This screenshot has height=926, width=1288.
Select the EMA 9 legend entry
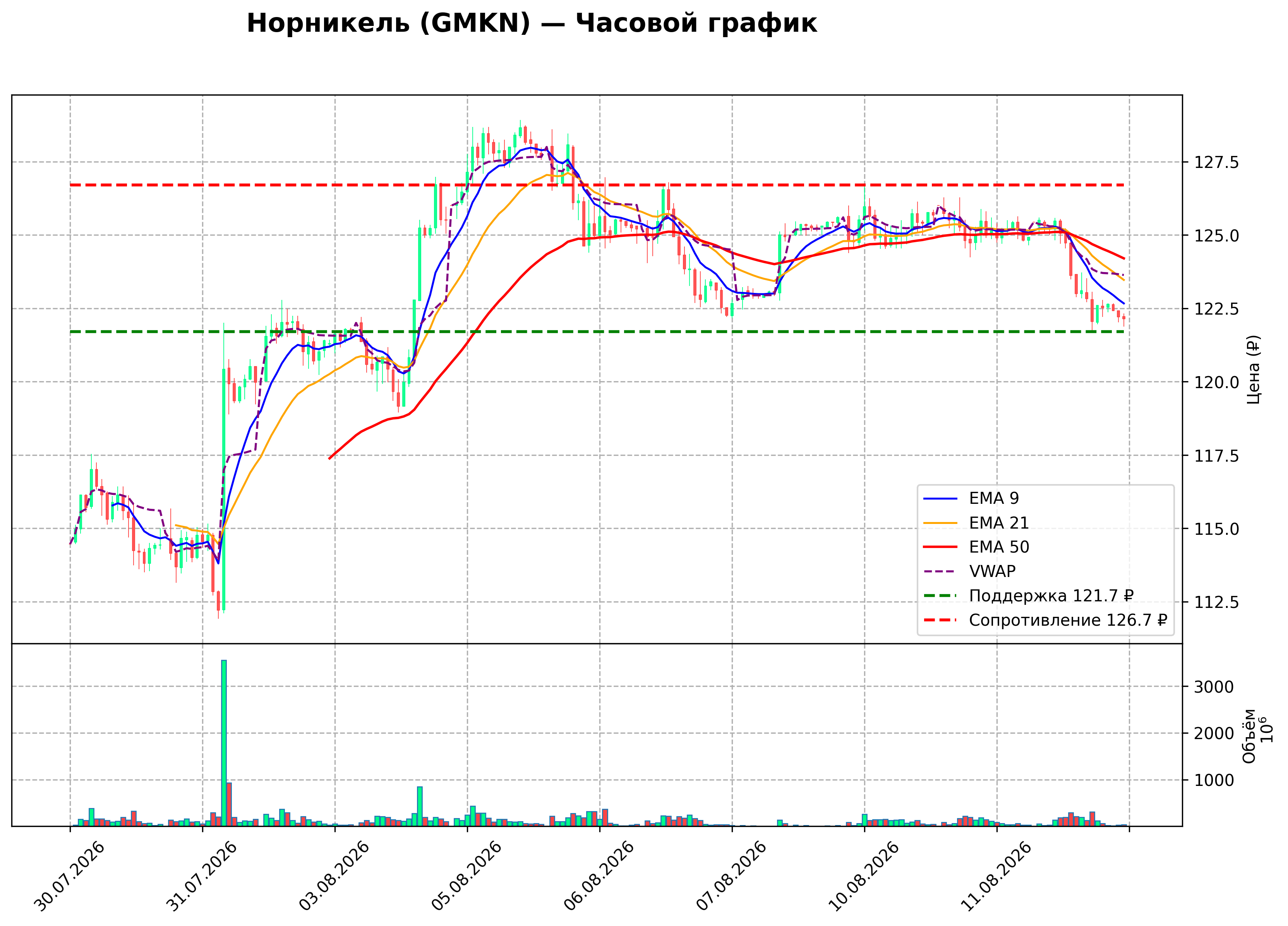click(x=971, y=498)
